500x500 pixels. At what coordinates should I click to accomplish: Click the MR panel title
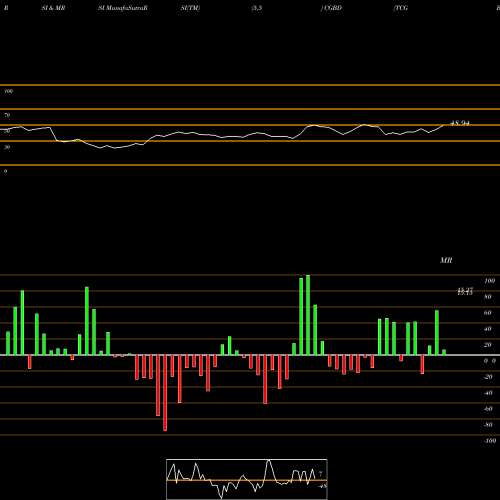[446, 260]
